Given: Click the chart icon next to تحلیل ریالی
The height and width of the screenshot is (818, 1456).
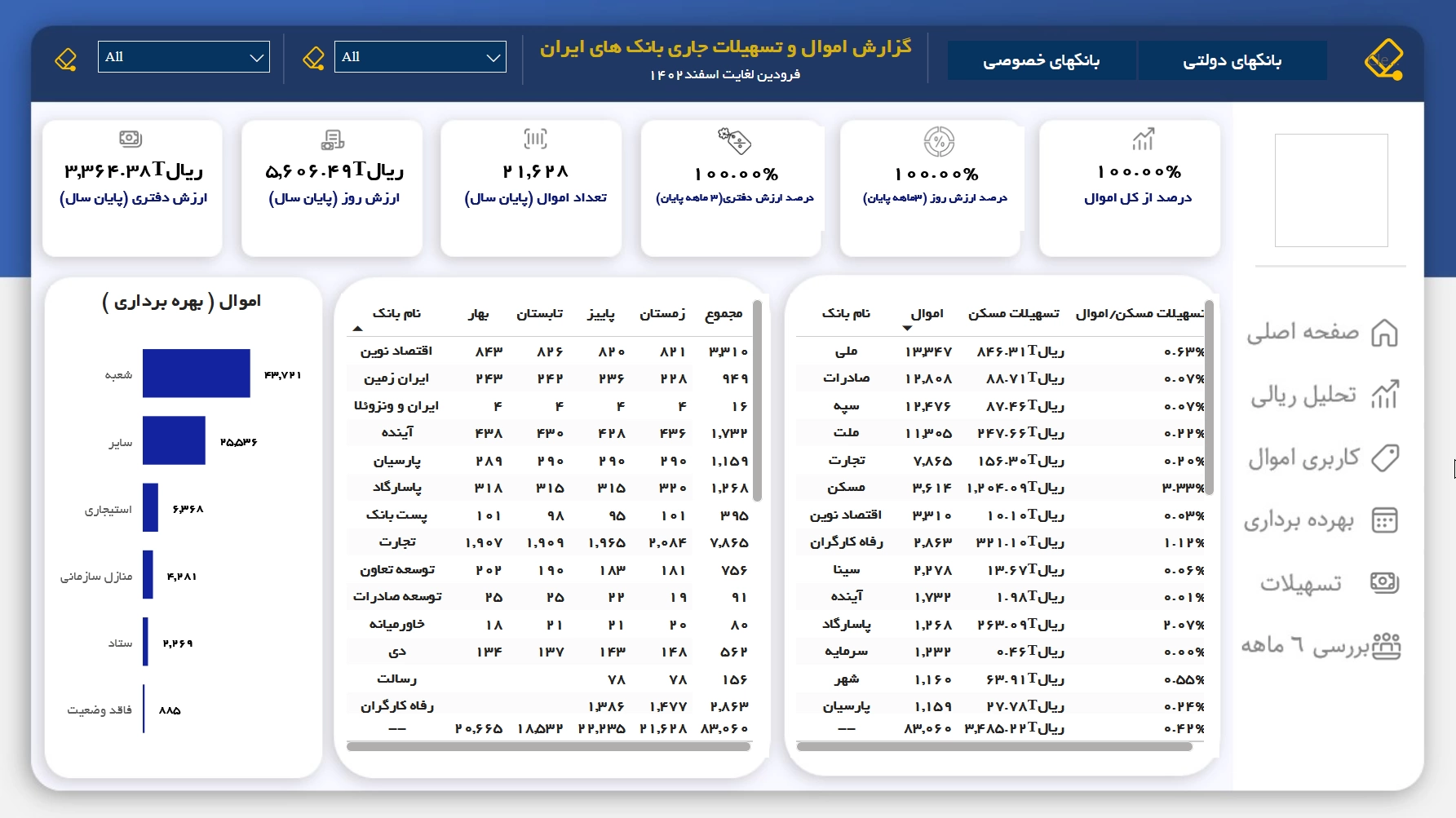Looking at the screenshot, I should click(x=1384, y=395).
